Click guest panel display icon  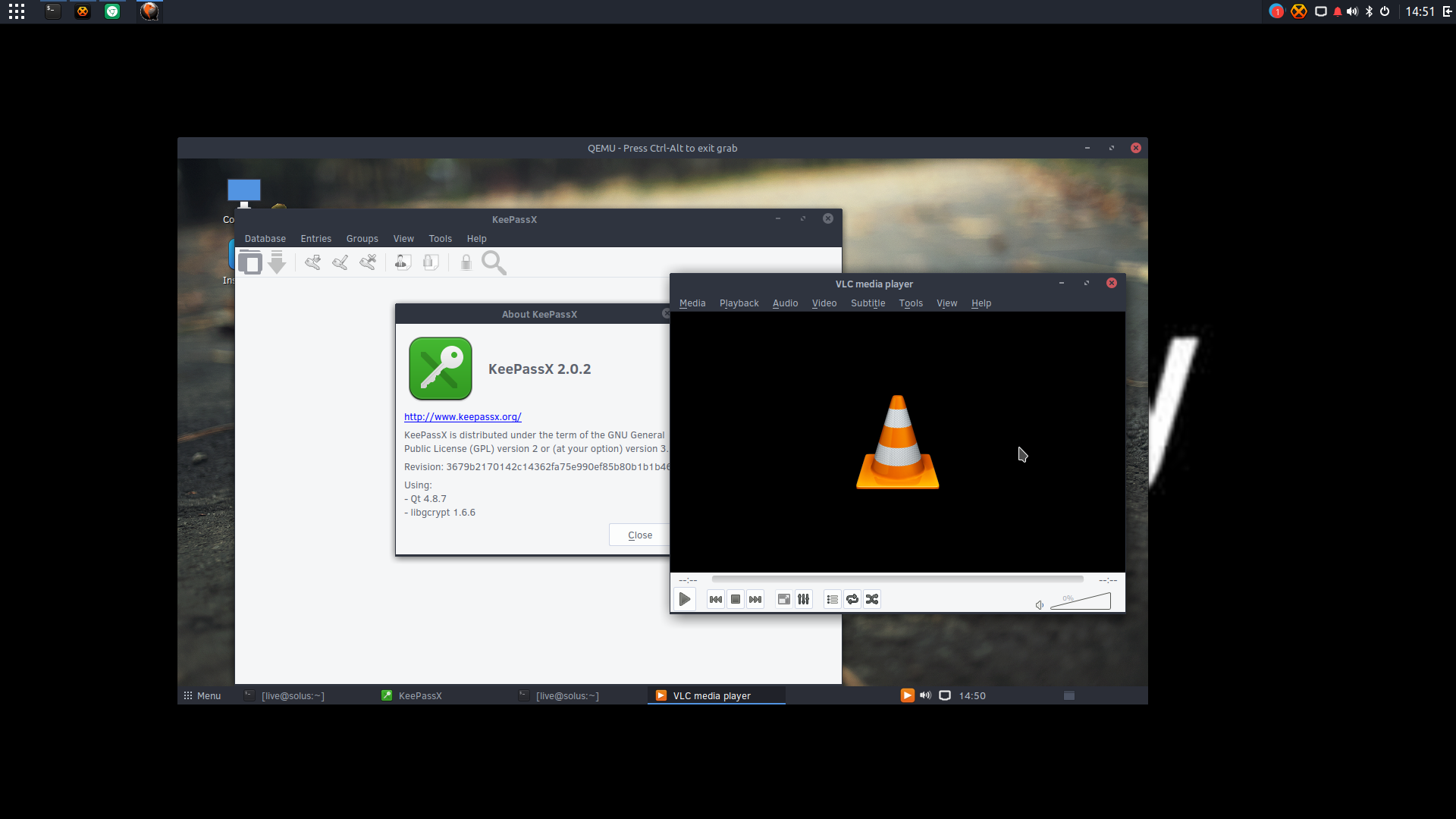pos(945,695)
